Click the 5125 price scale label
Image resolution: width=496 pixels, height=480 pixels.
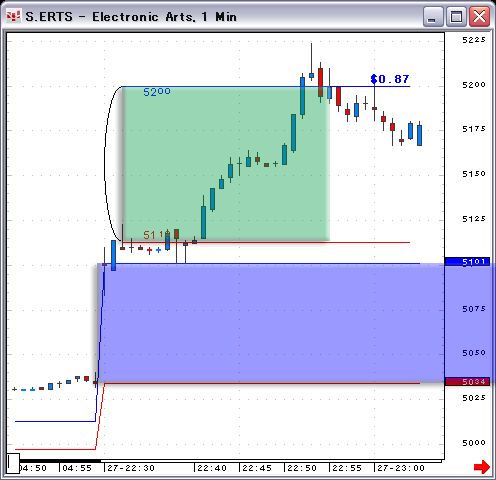474,219
